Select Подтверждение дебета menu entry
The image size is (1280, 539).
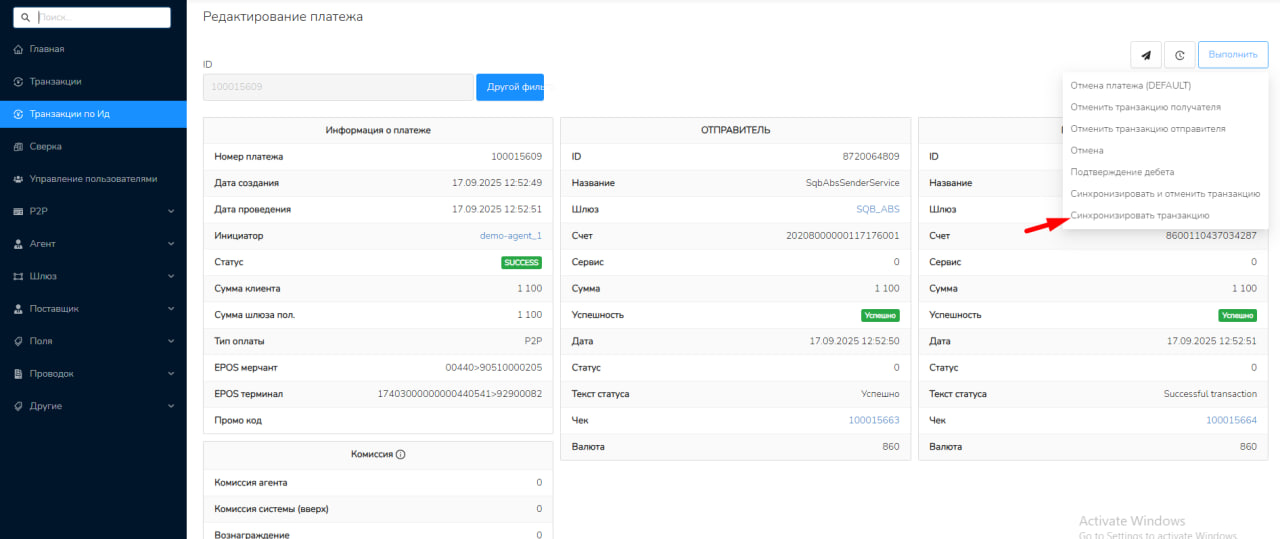click(1122, 172)
